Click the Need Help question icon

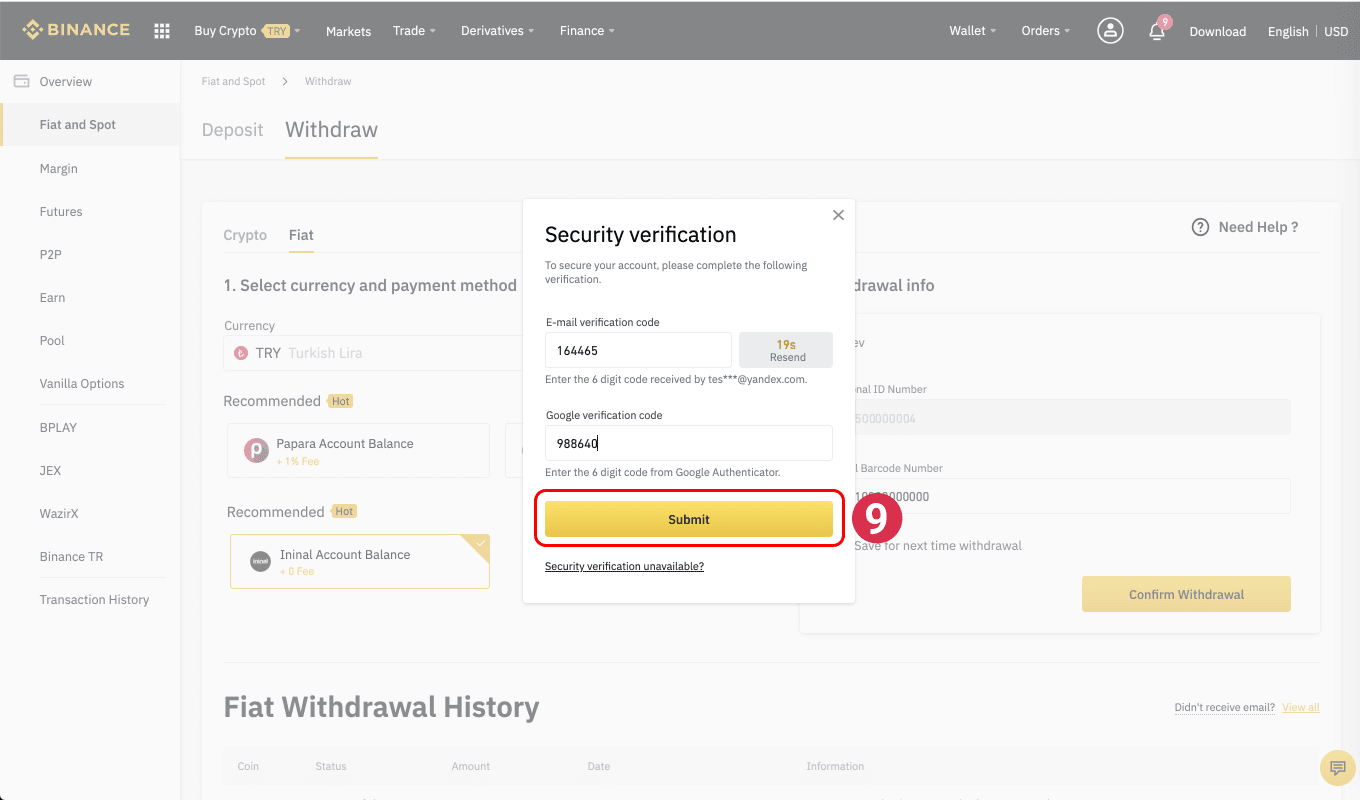pos(1201,227)
